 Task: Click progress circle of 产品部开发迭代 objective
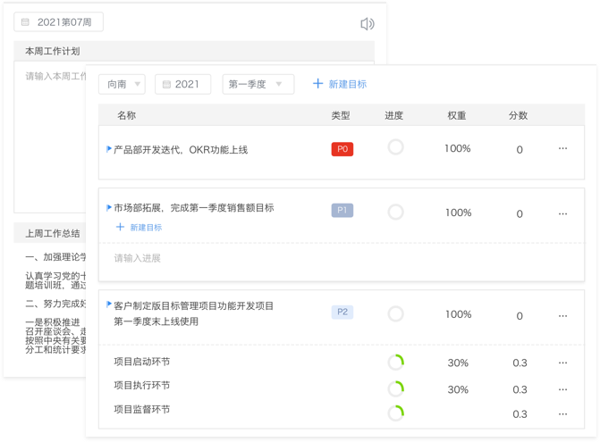[395, 148]
